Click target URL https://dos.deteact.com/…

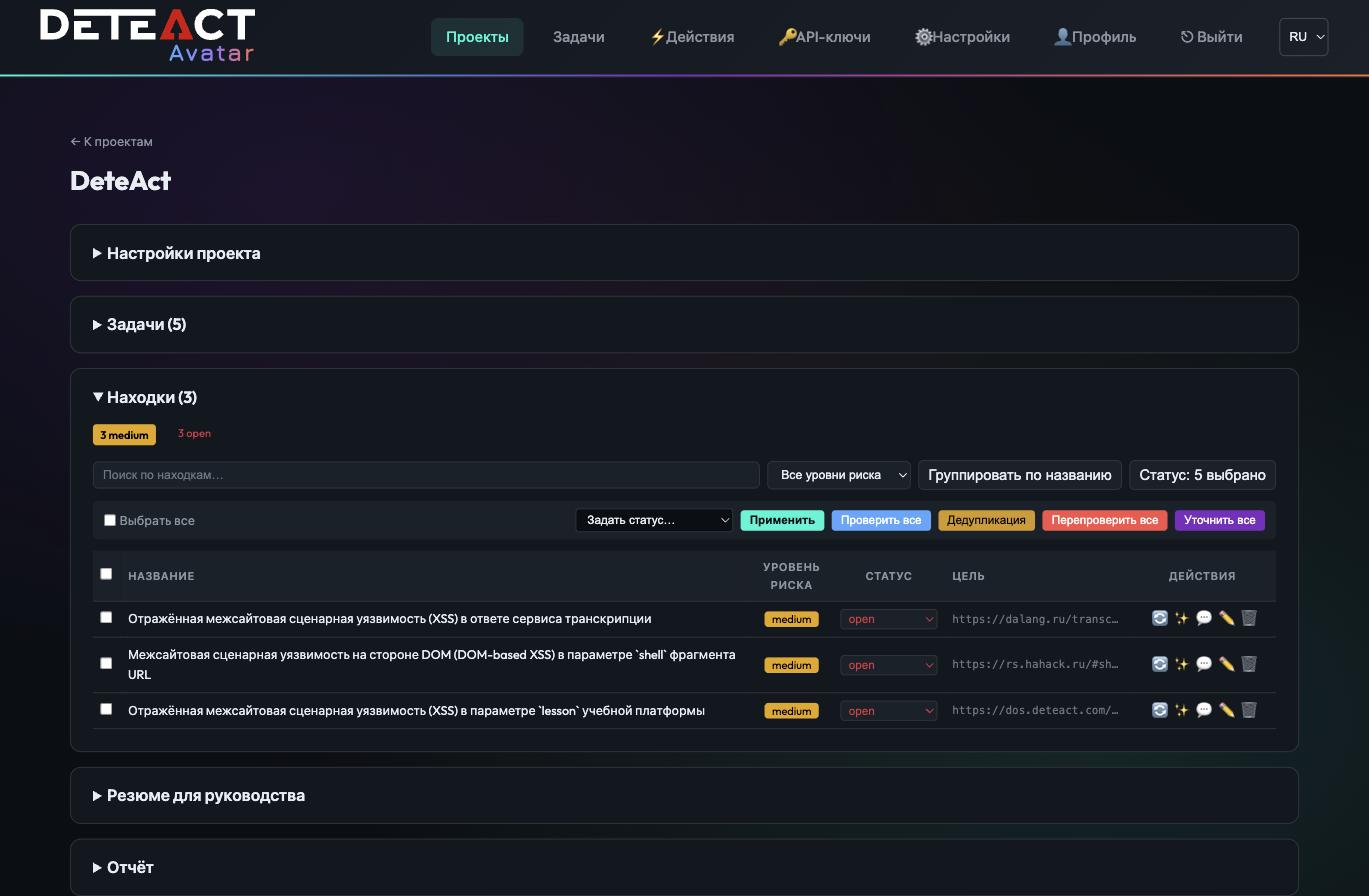[x=1035, y=711]
